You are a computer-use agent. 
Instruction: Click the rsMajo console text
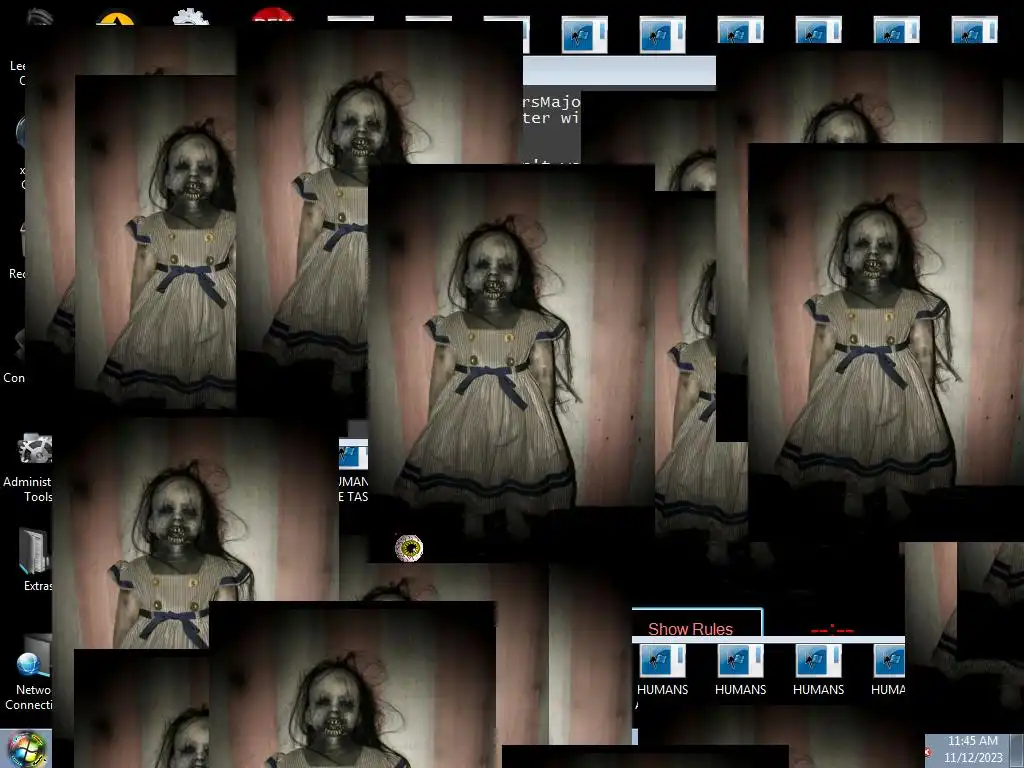click(551, 102)
